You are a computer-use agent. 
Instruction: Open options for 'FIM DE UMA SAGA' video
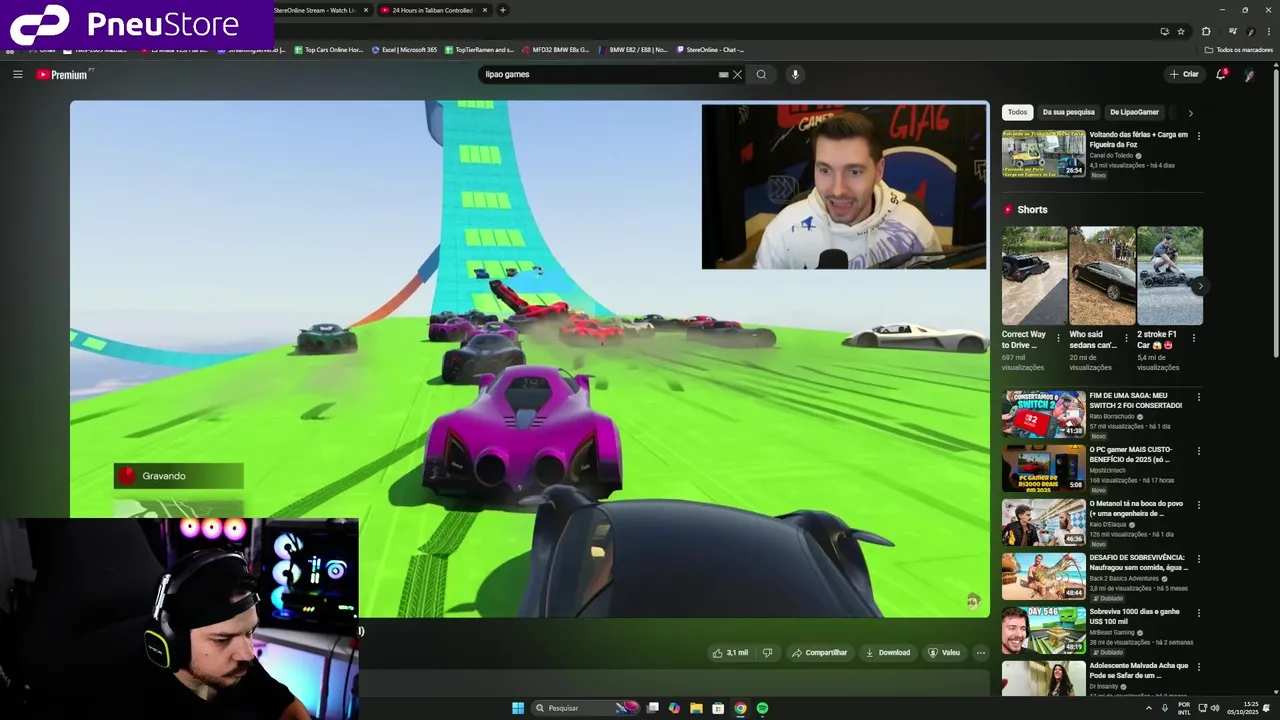(x=1198, y=396)
